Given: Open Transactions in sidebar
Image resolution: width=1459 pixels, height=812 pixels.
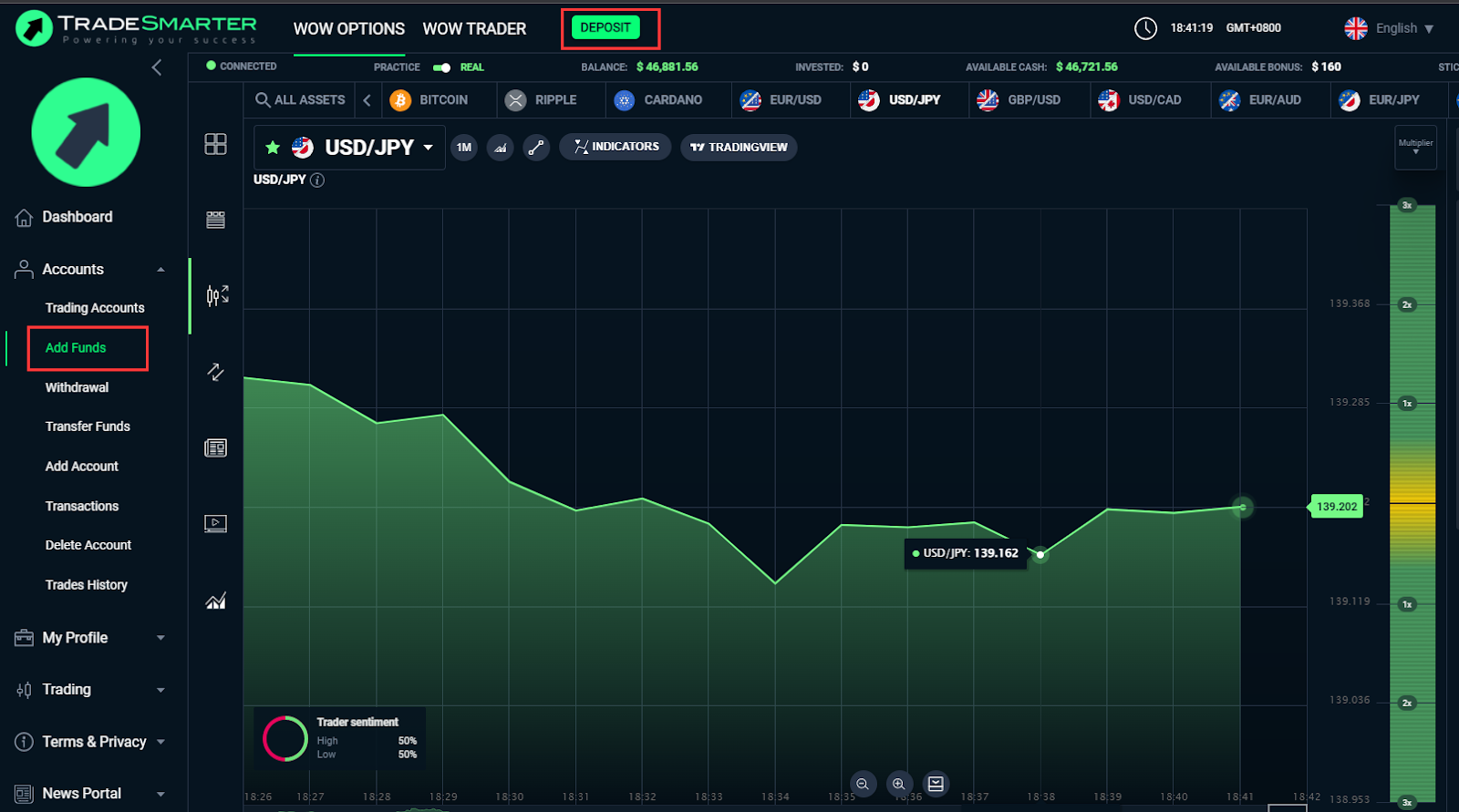Looking at the screenshot, I should (x=82, y=506).
